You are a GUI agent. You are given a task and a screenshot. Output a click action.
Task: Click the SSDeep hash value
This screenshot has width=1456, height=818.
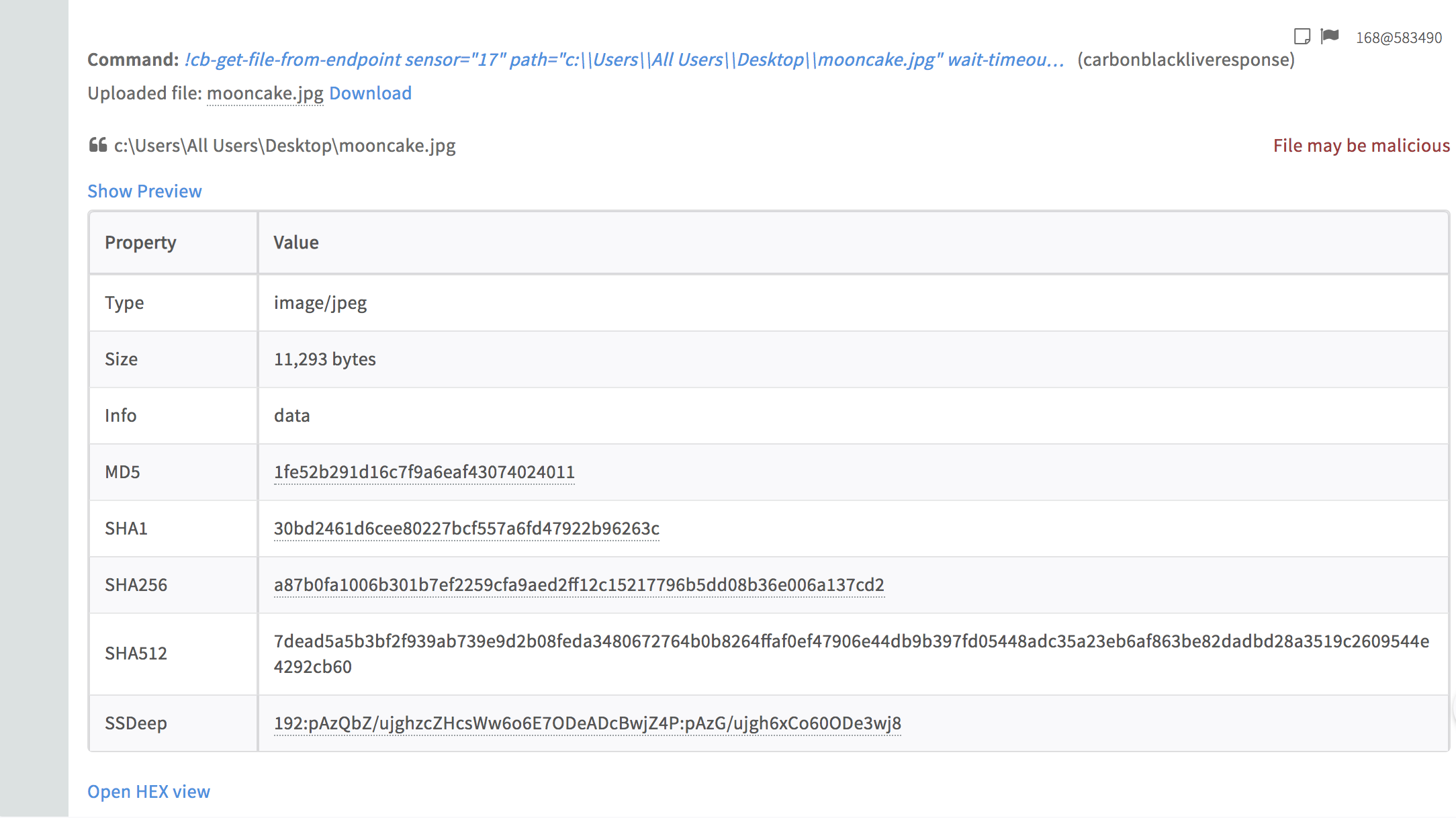(587, 723)
